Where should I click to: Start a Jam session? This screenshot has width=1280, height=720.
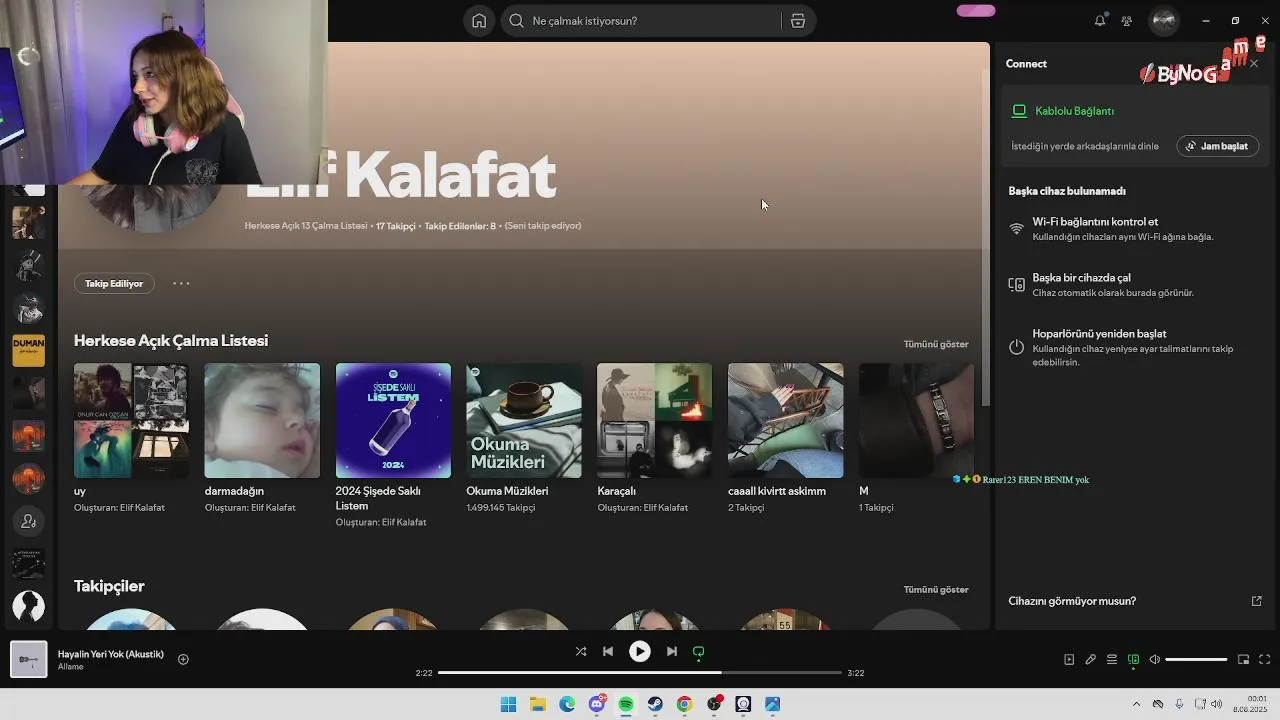[x=1217, y=146]
